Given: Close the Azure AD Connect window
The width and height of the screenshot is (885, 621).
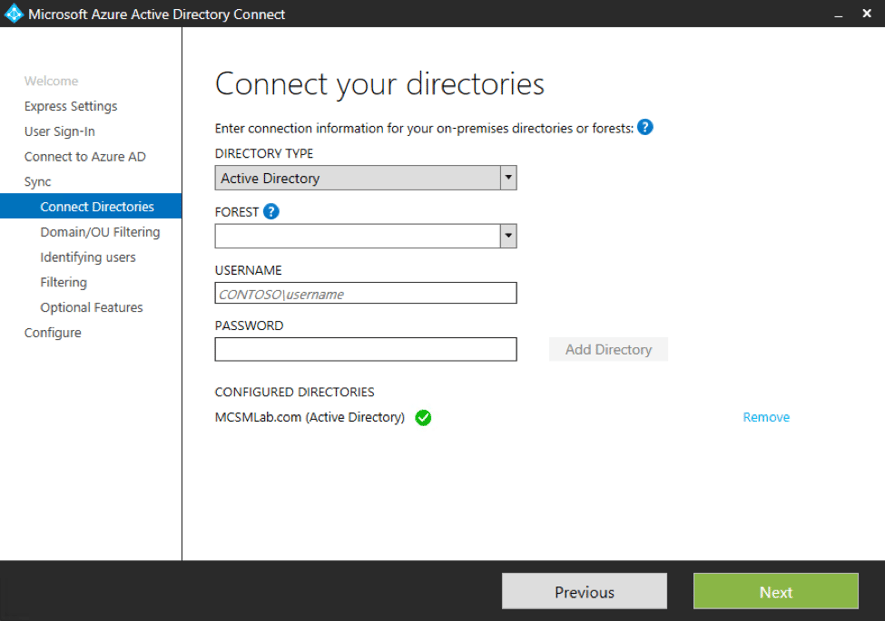Looking at the screenshot, I should 867,13.
